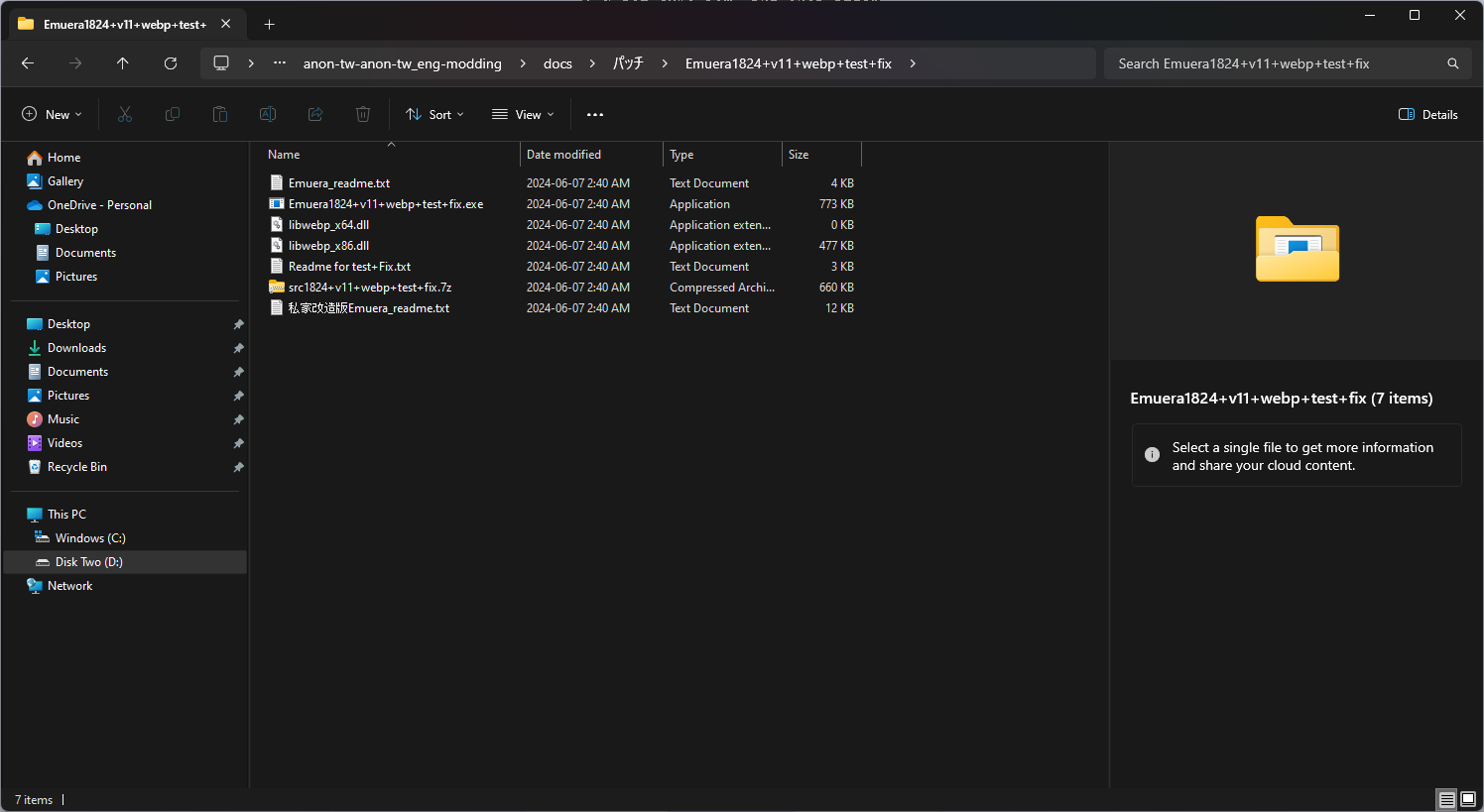This screenshot has height=812, width=1484.
Task: Go up one folder level with Up arrow
Action: [x=123, y=63]
